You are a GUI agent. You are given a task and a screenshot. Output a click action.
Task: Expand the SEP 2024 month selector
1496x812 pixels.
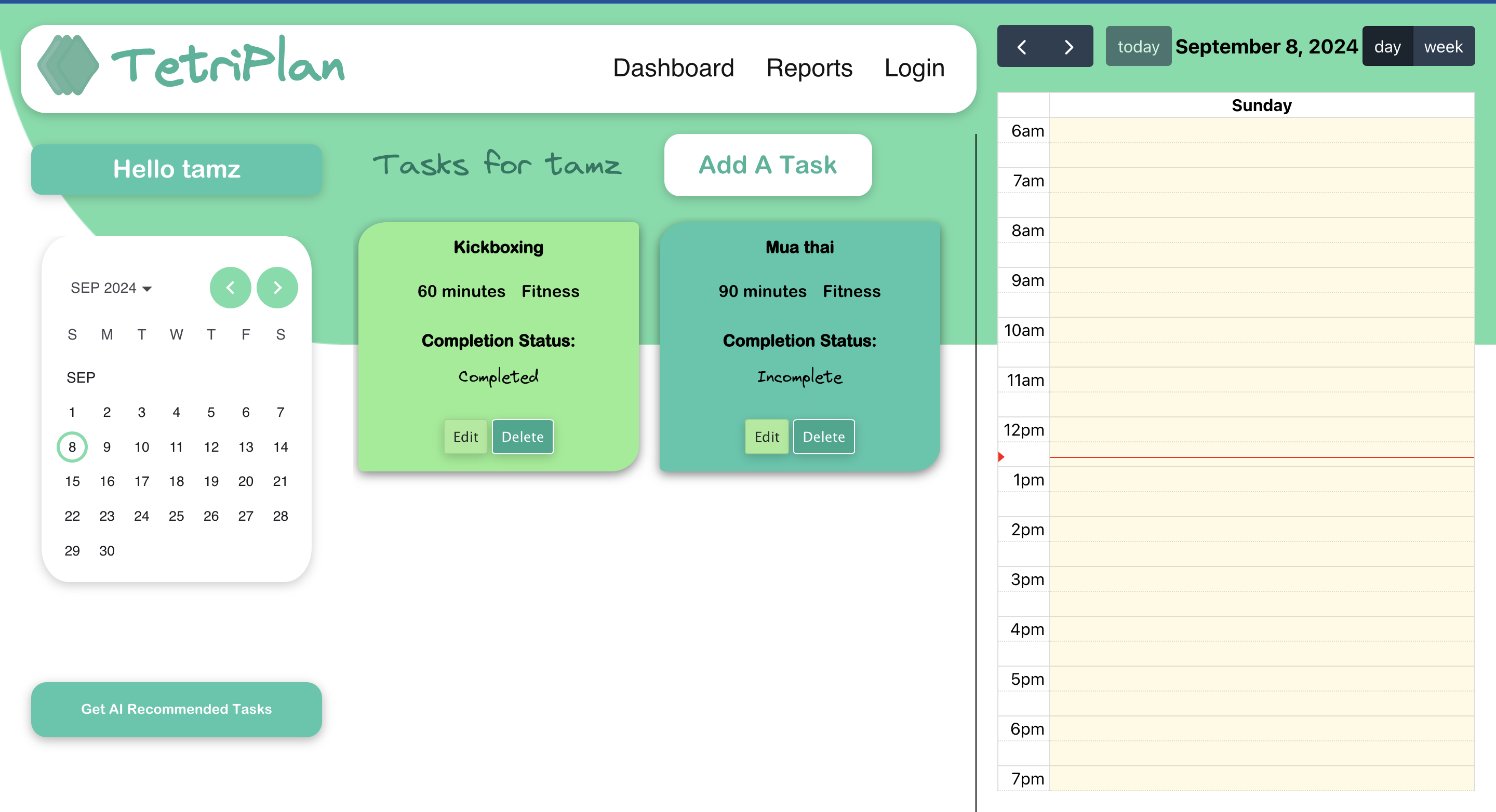point(111,288)
